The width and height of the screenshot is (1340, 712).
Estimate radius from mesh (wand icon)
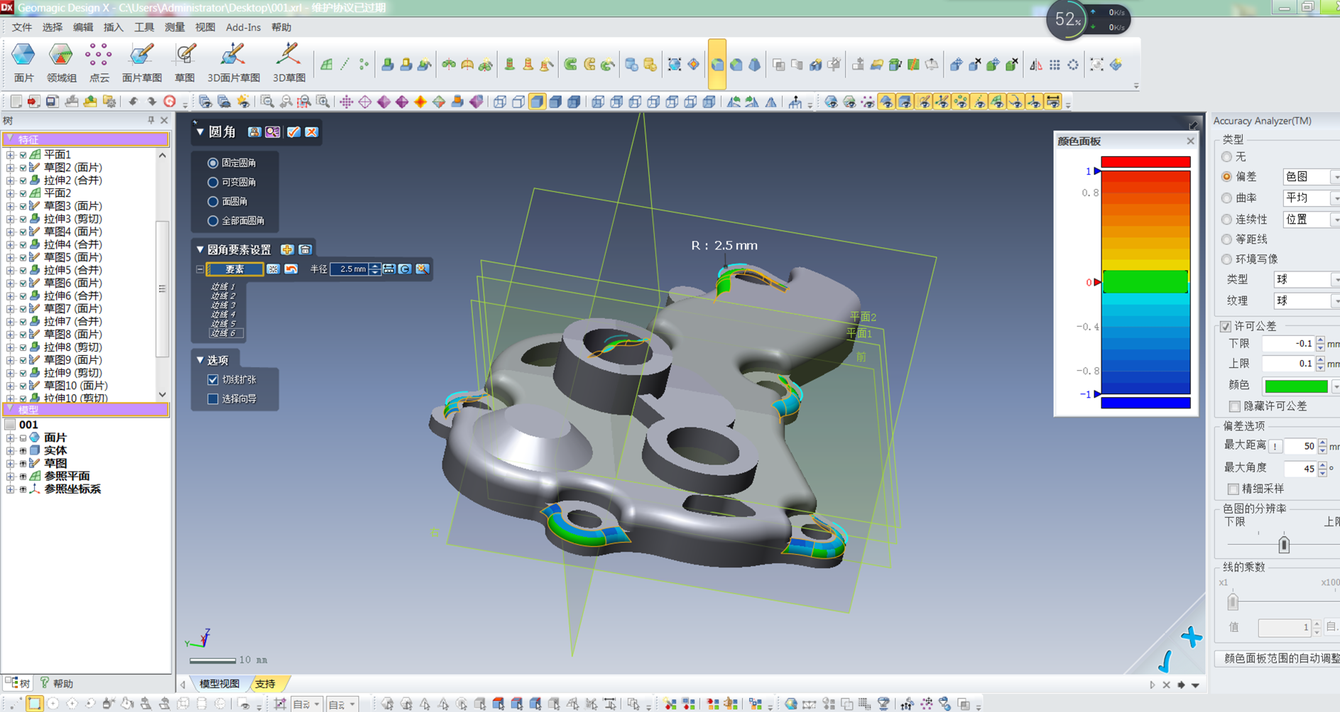point(422,269)
